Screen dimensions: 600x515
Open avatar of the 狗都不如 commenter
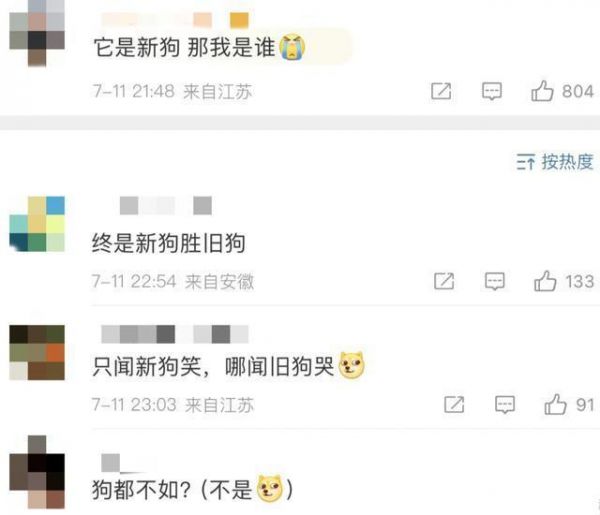(x=37, y=472)
